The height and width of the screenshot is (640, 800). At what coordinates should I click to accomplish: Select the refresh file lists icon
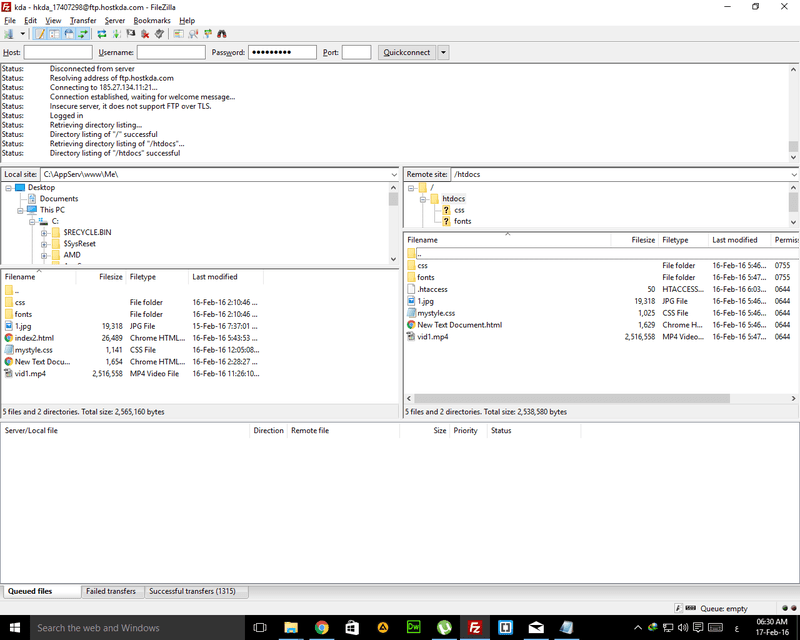100,33
